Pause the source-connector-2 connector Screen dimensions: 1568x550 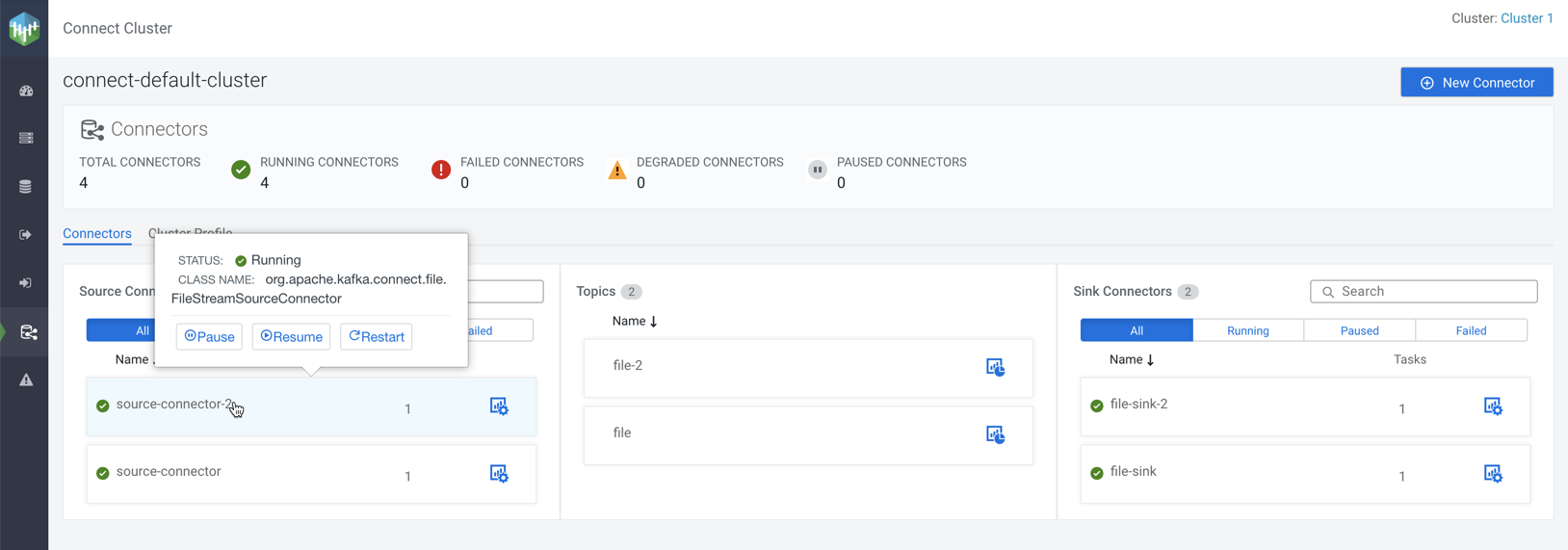tap(209, 336)
